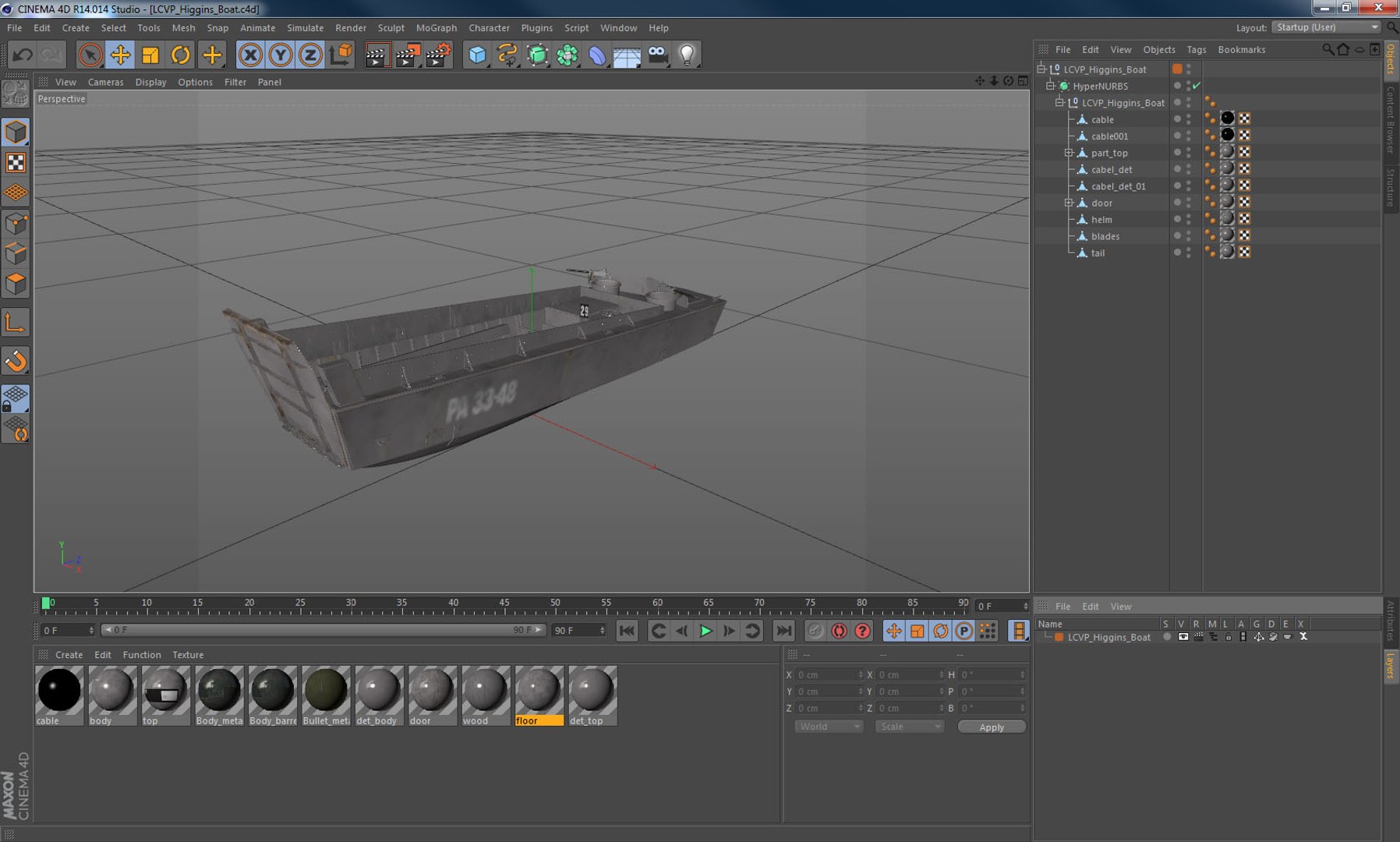The image size is (1400, 842).
Task: Click the Autokeying button
Action: (840, 631)
